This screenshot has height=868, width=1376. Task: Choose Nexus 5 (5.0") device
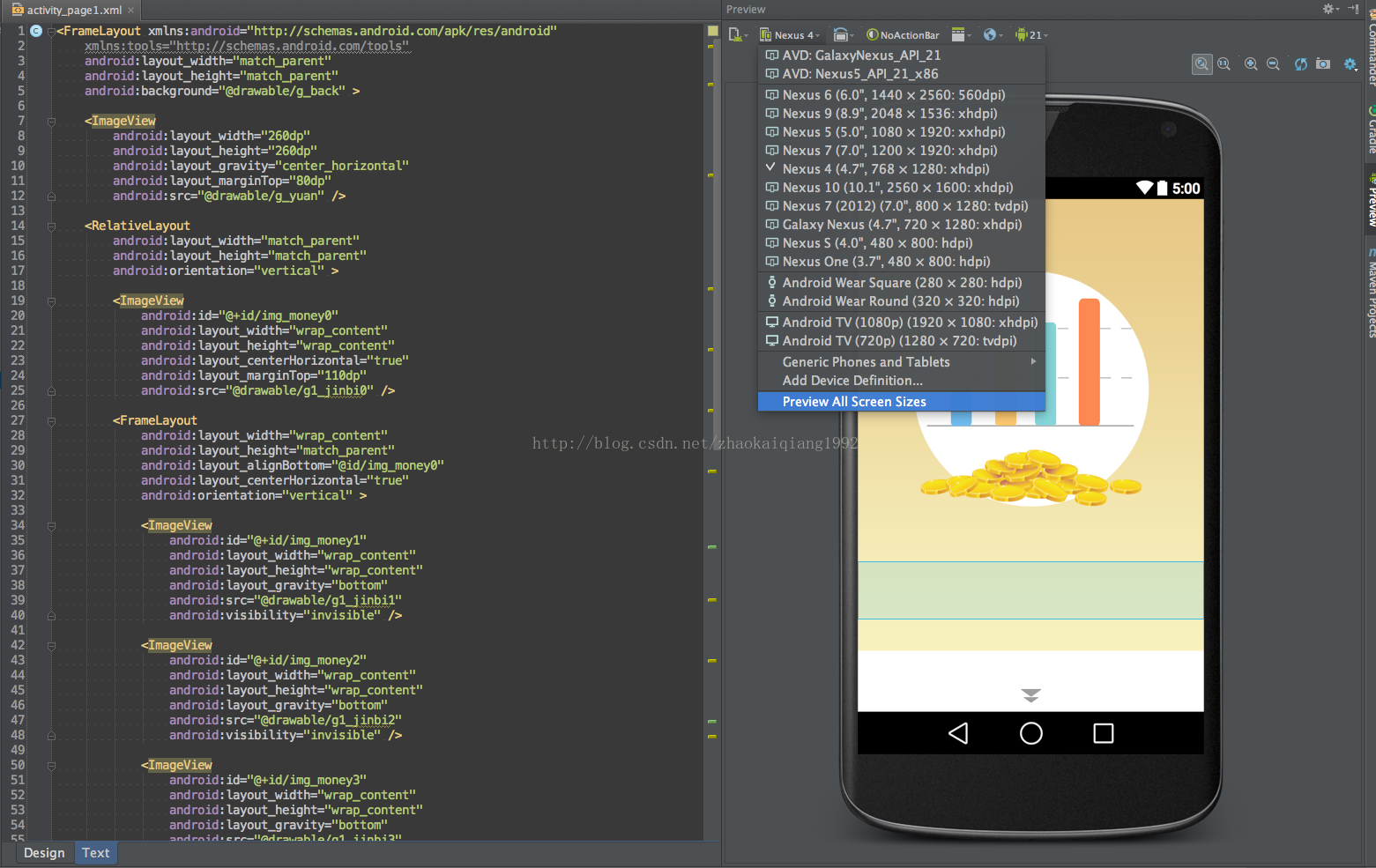(901, 132)
